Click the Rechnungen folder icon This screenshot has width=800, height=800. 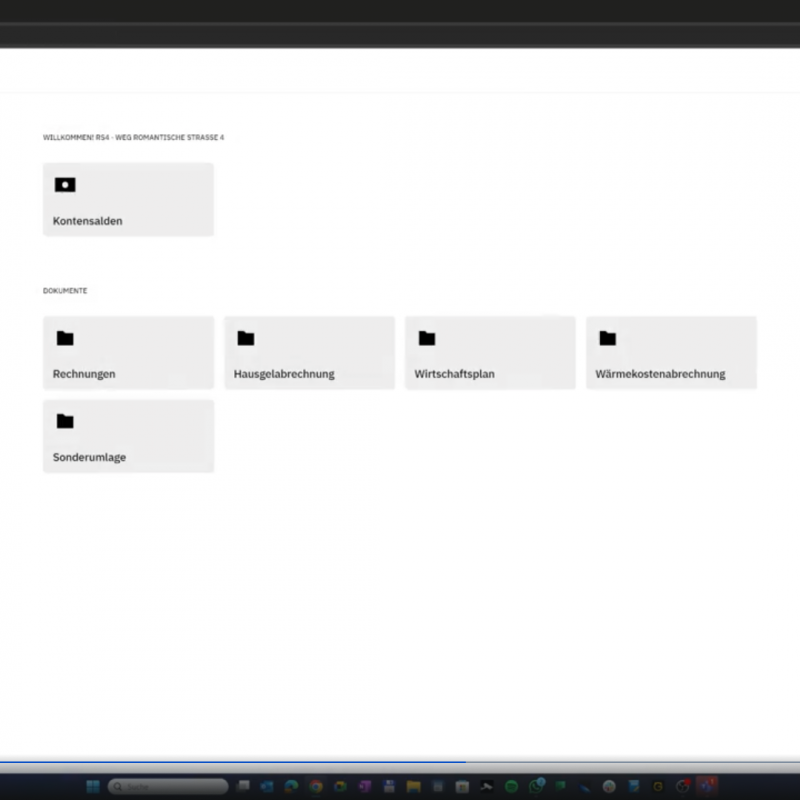(x=65, y=338)
